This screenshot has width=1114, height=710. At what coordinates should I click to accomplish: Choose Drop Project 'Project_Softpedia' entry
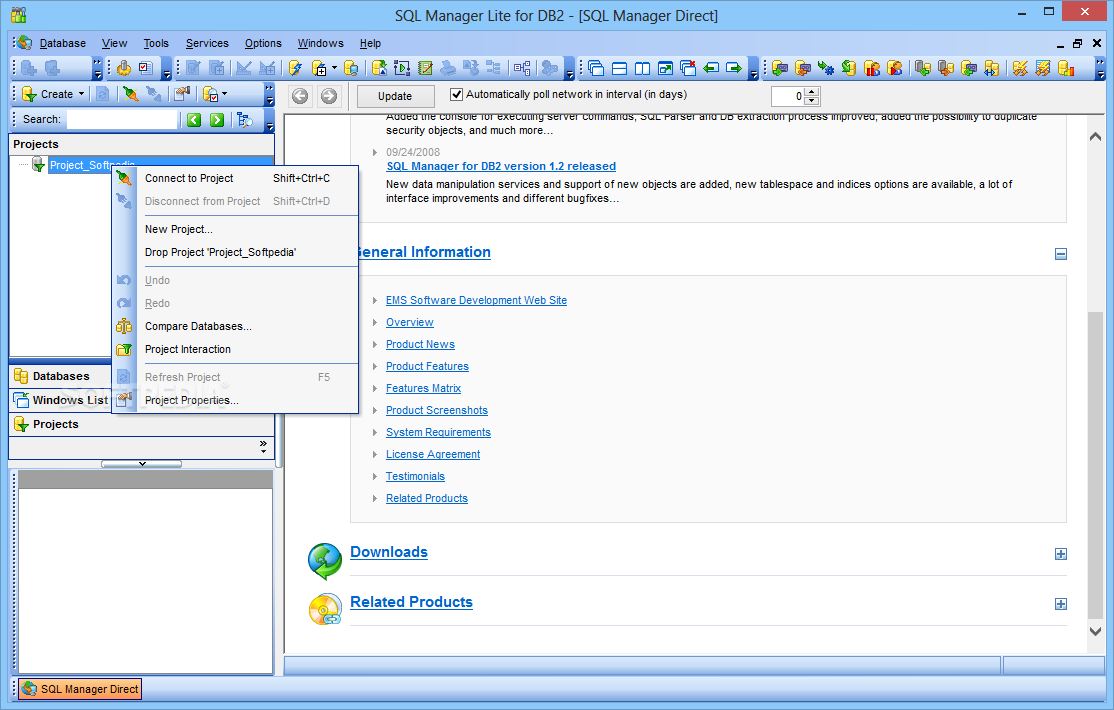click(235, 252)
